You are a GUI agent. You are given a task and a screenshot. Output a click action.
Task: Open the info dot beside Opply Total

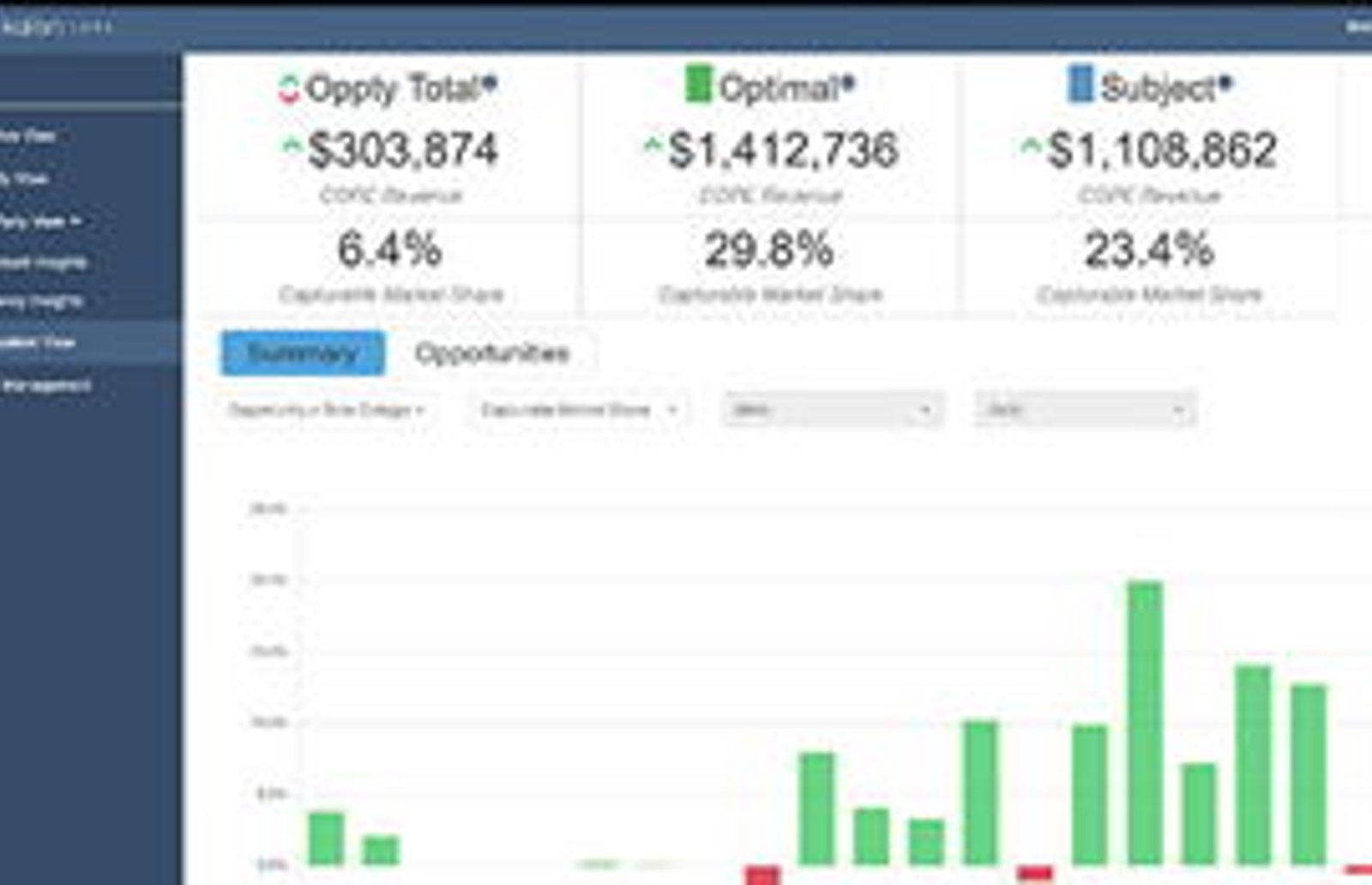[490, 83]
